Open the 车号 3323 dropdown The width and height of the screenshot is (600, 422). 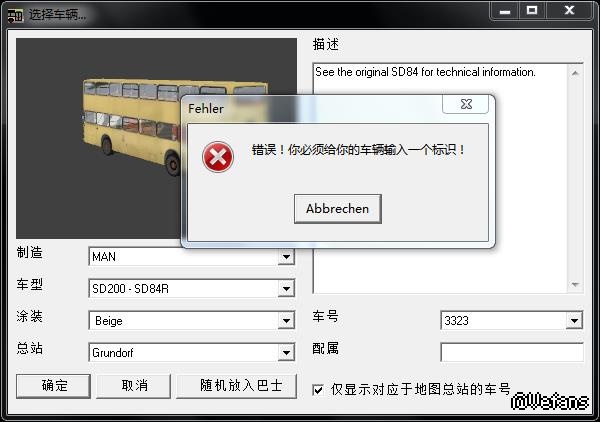point(574,321)
